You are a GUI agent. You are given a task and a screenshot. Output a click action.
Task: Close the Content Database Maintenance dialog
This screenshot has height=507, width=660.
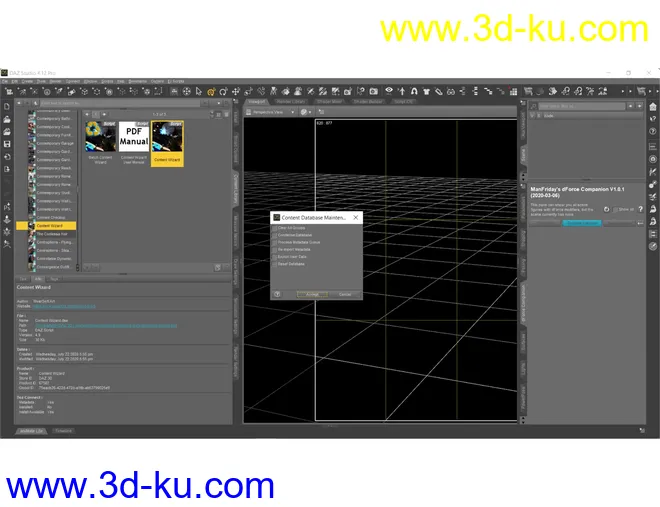coord(357,216)
